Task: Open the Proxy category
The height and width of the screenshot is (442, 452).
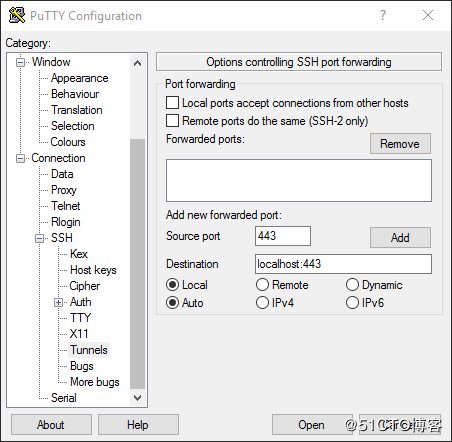Action: [x=64, y=190]
